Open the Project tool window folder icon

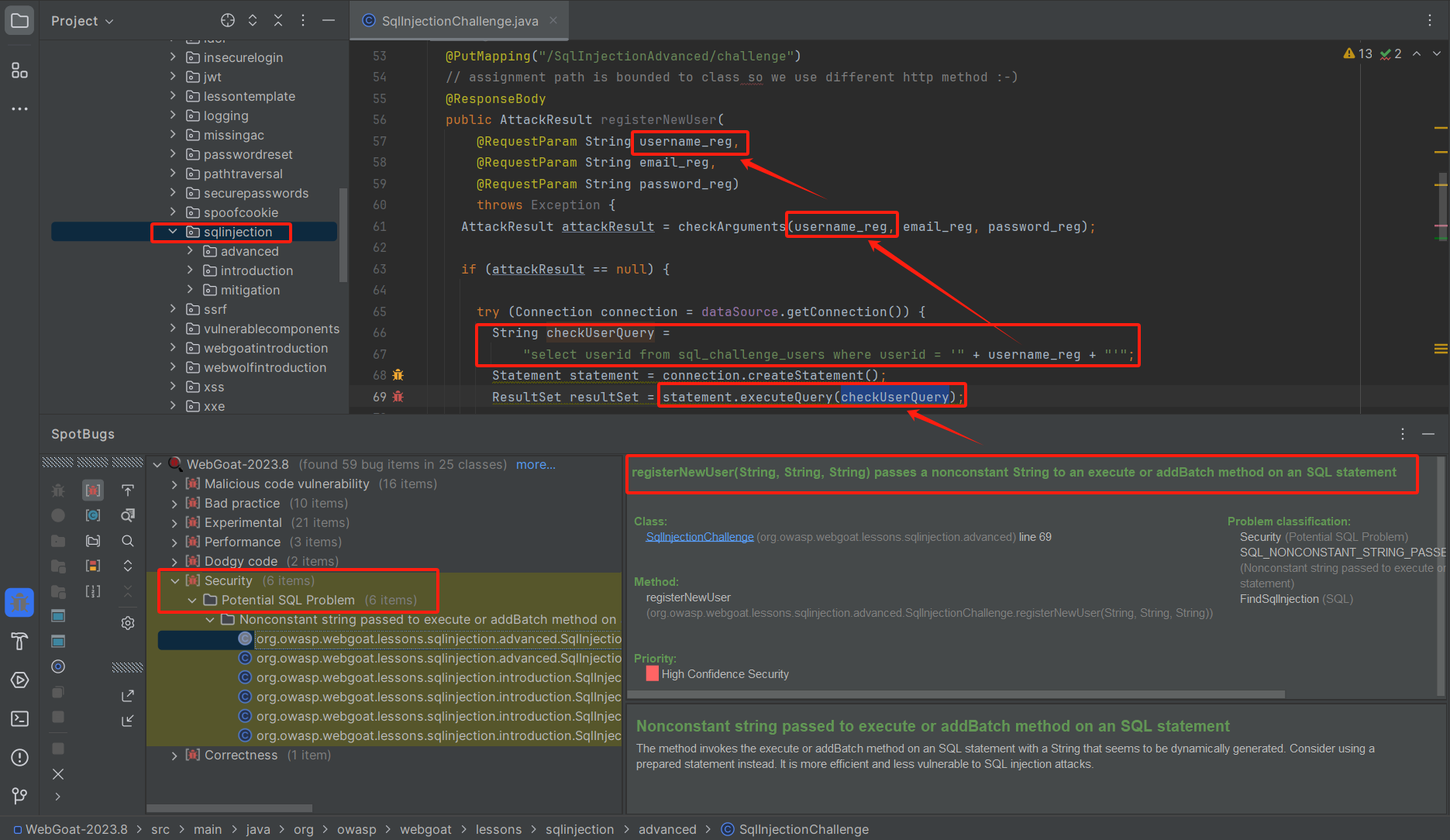point(19,21)
